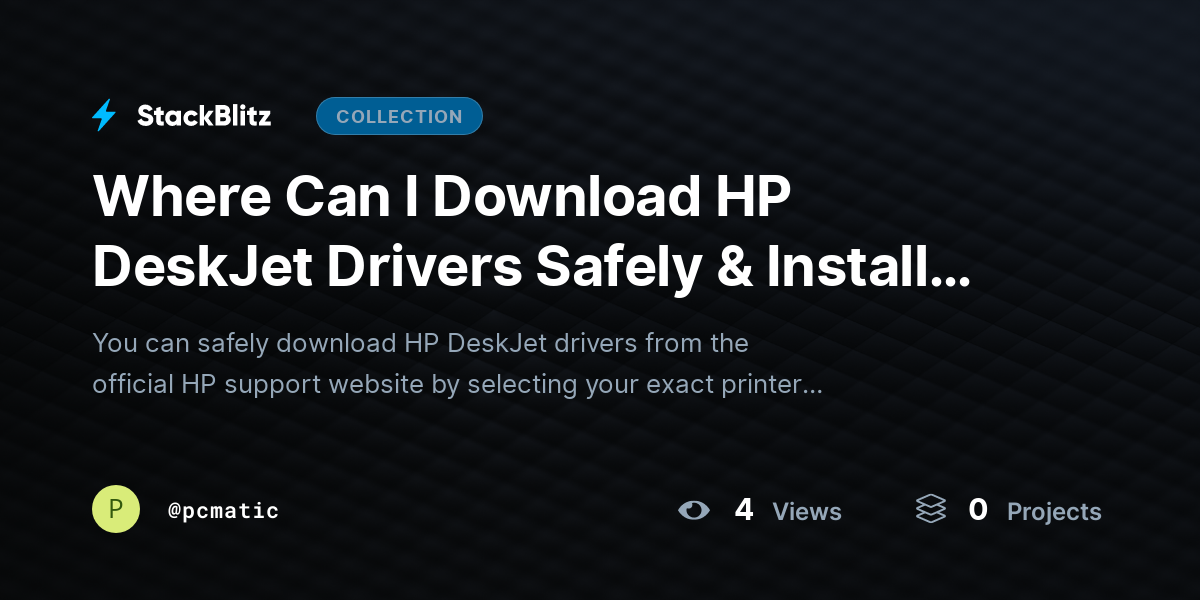
Task: Click the "Views" label
Action: 807,512
